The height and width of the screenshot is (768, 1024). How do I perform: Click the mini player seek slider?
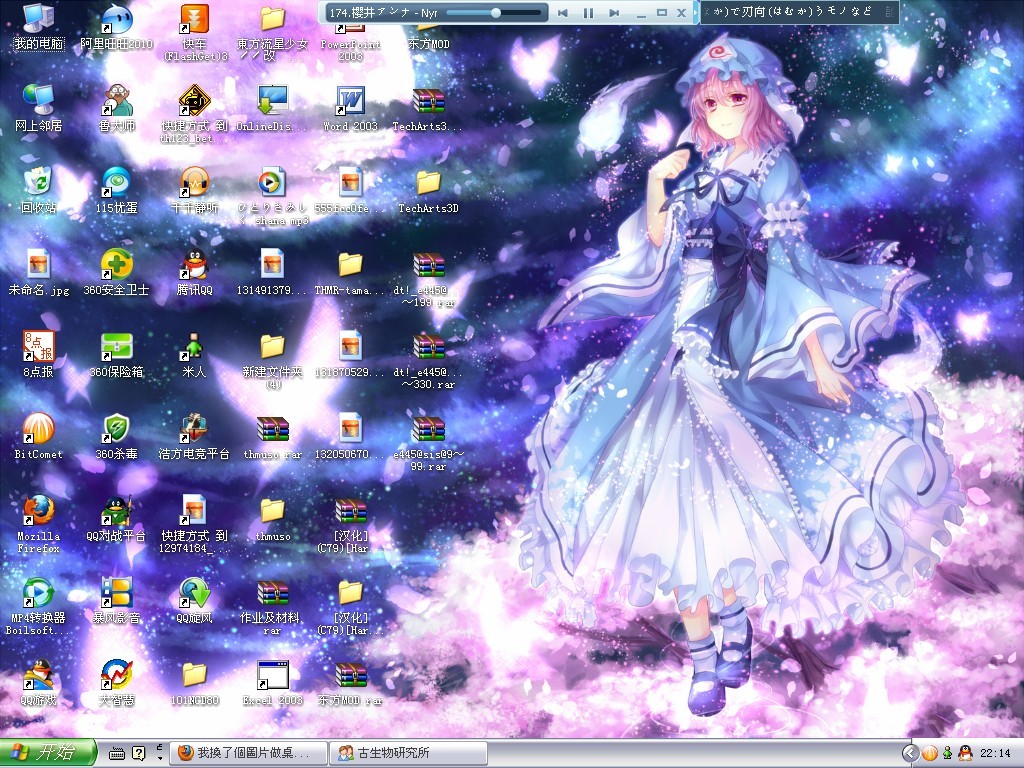(x=496, y=13)
